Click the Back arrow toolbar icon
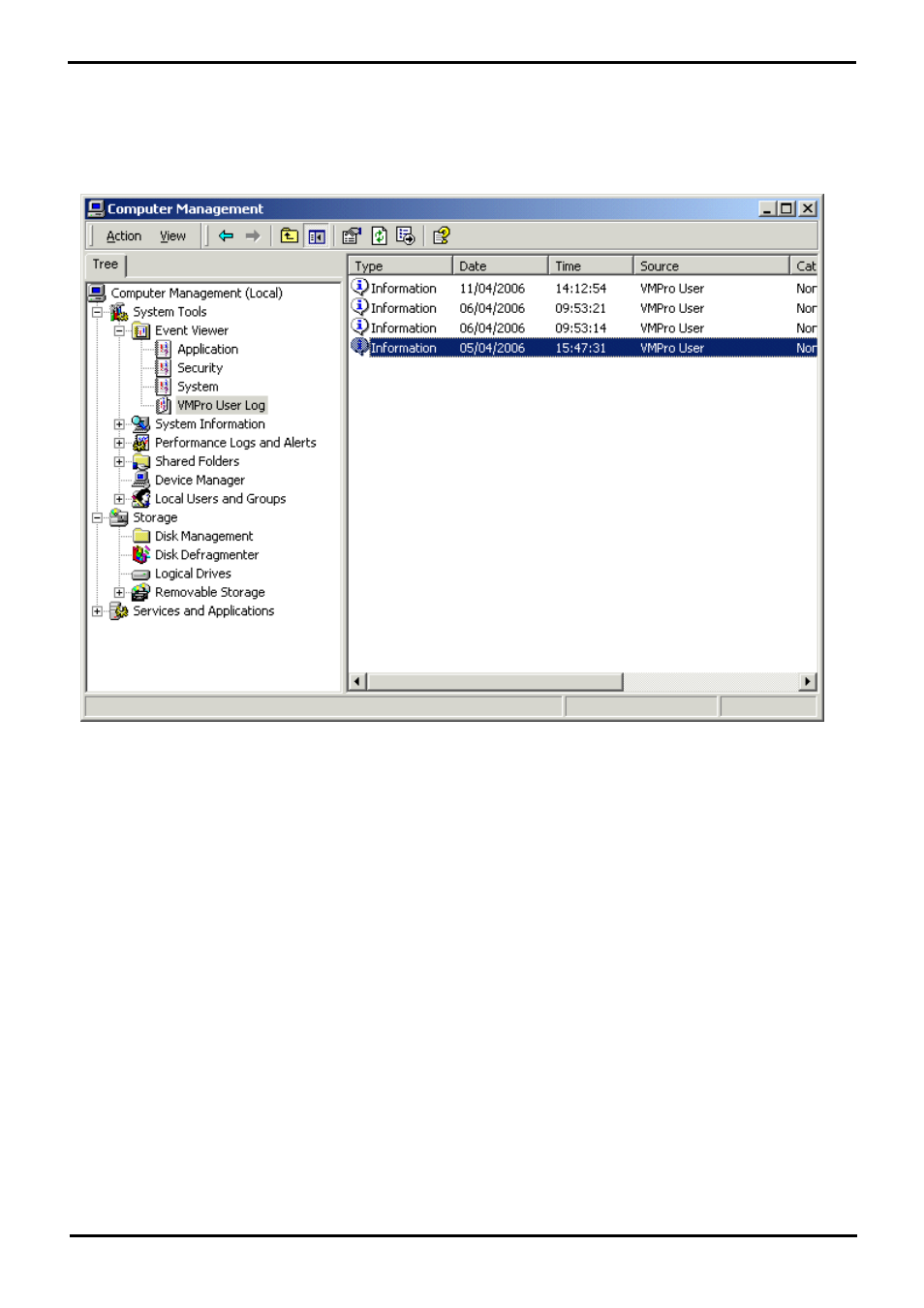The height and width of the screenshot is (1308, 924). point(226,235)
